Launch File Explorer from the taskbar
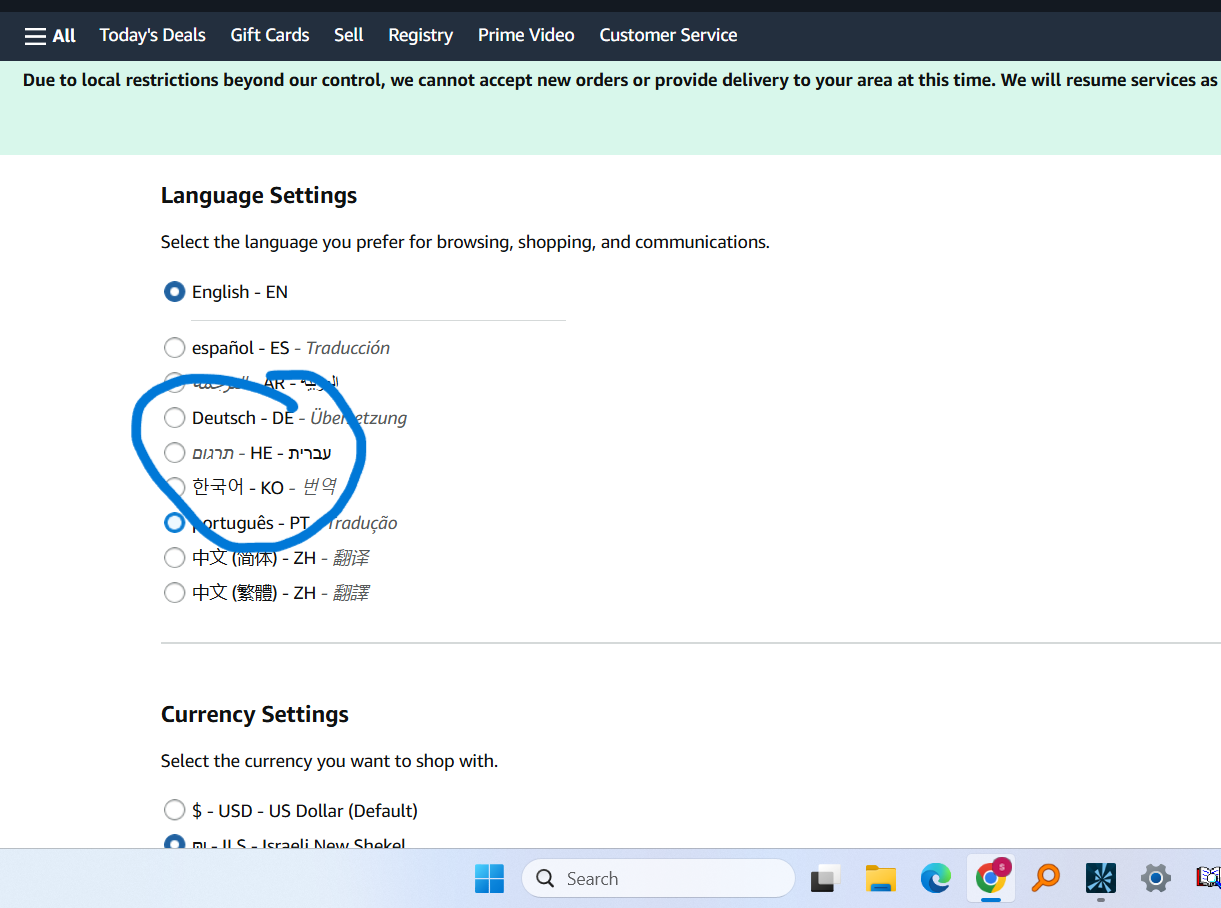Image resolution: width=1221 pixels, height=908 pixels. [x=881, y=879]
